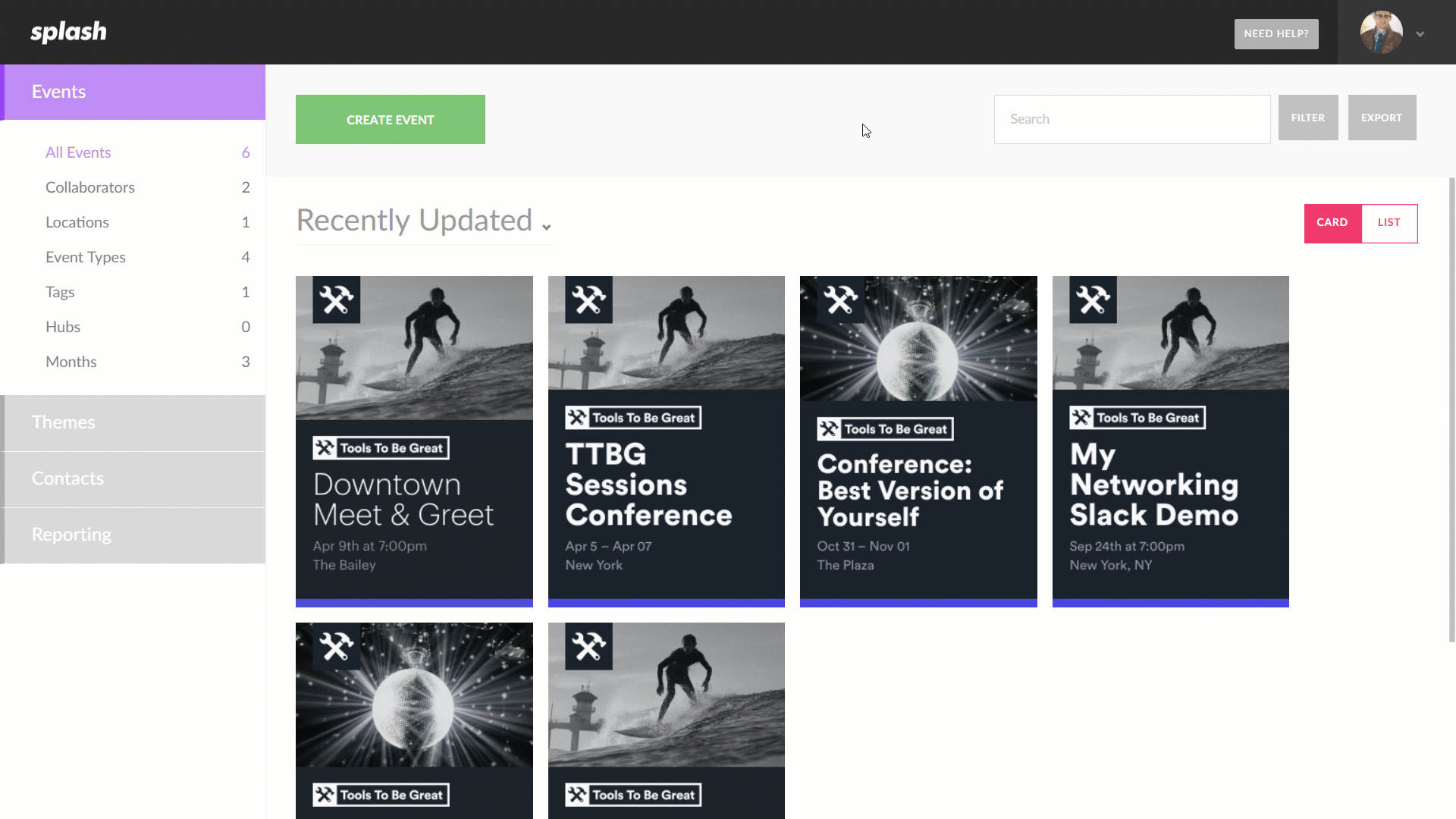Click the Apr 9th at 7:00pm date text
This screenshot has height=819, width=1456.
(x=370, y=546)
